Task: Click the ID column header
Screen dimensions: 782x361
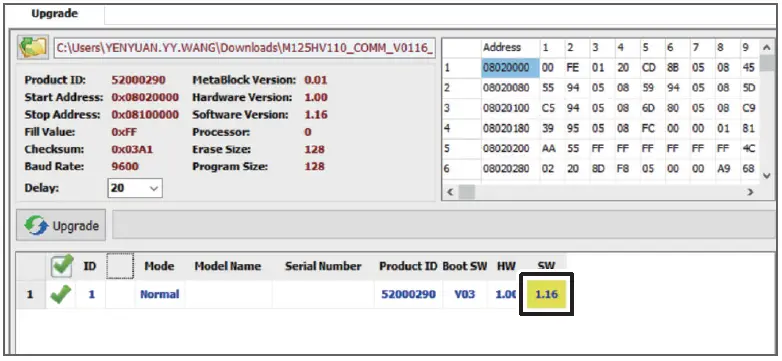Action: [89, 266]
